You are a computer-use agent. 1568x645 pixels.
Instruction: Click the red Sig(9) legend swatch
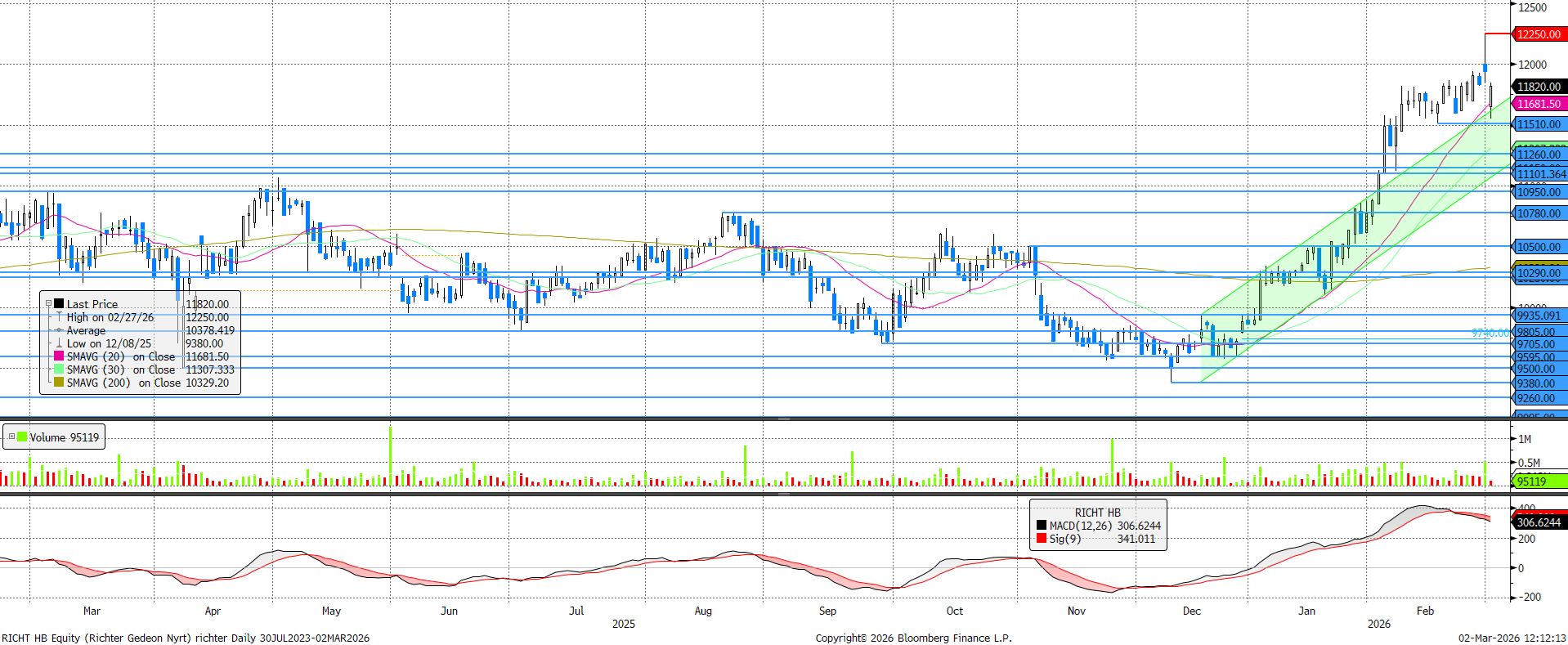[1042, 539]
